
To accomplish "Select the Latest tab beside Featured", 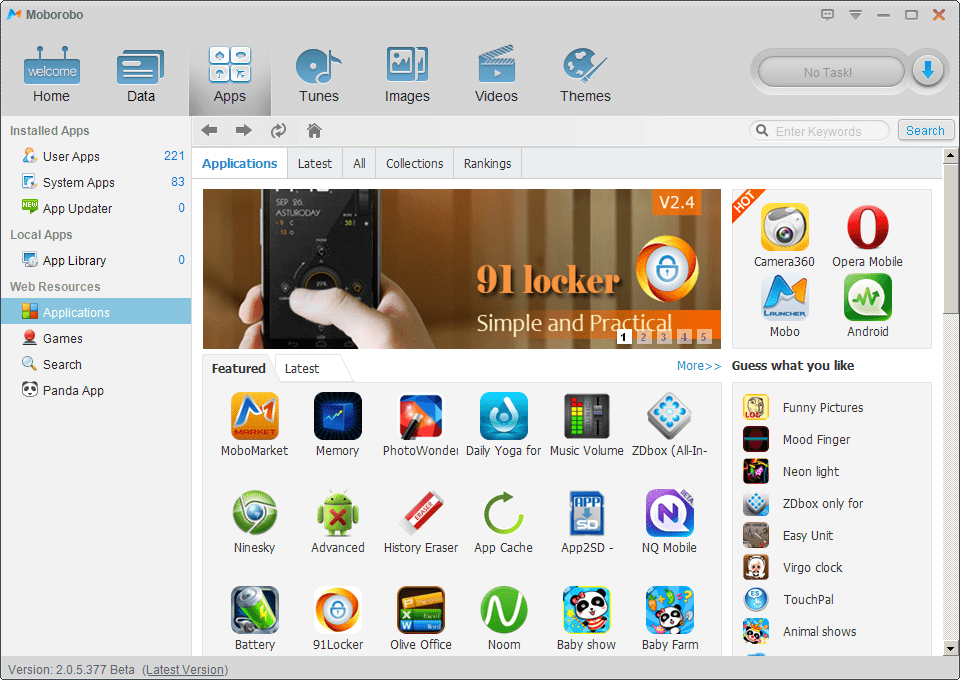I will click(x=302, y=369).
